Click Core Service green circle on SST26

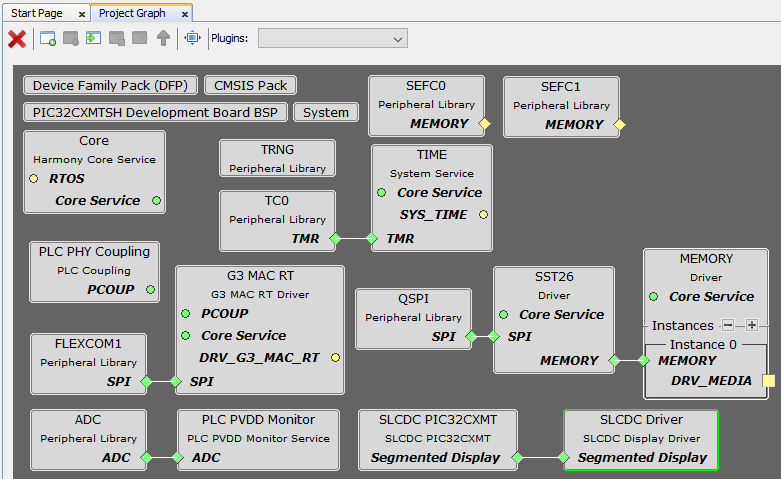pyautogui.click(x=504, y=314)
